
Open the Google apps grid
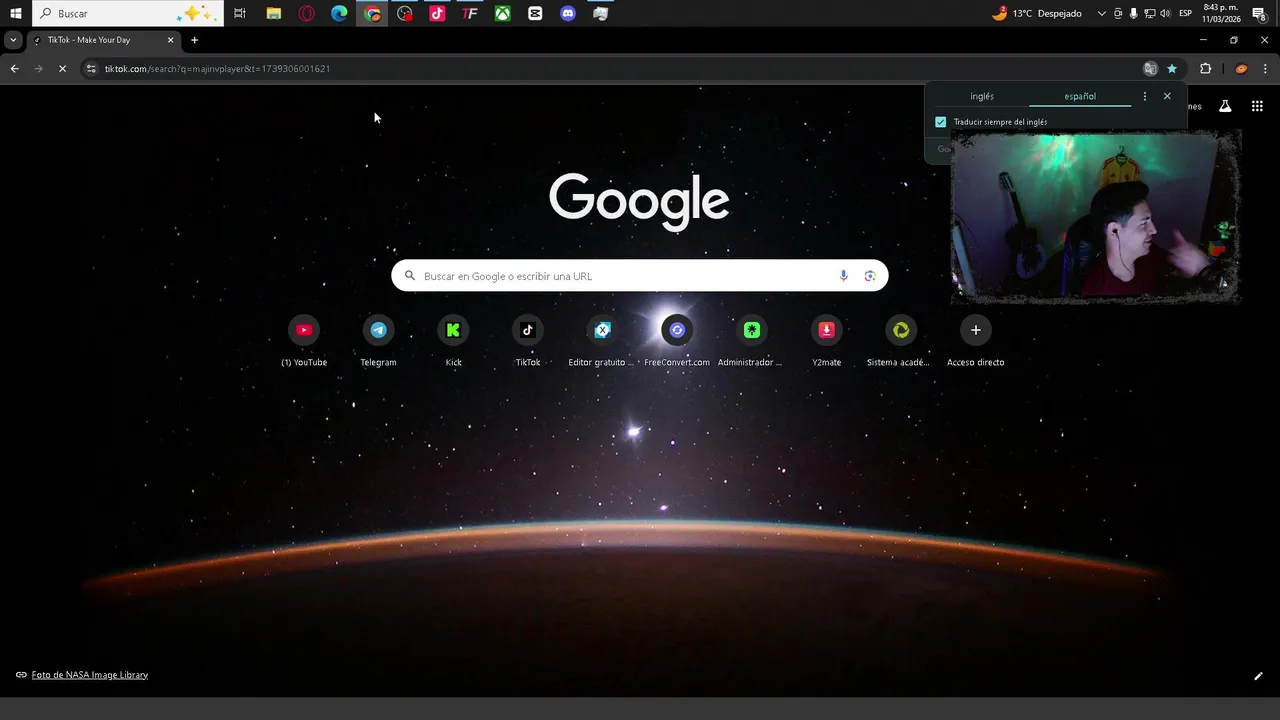pyautogui.click(x=1257, y=106)
